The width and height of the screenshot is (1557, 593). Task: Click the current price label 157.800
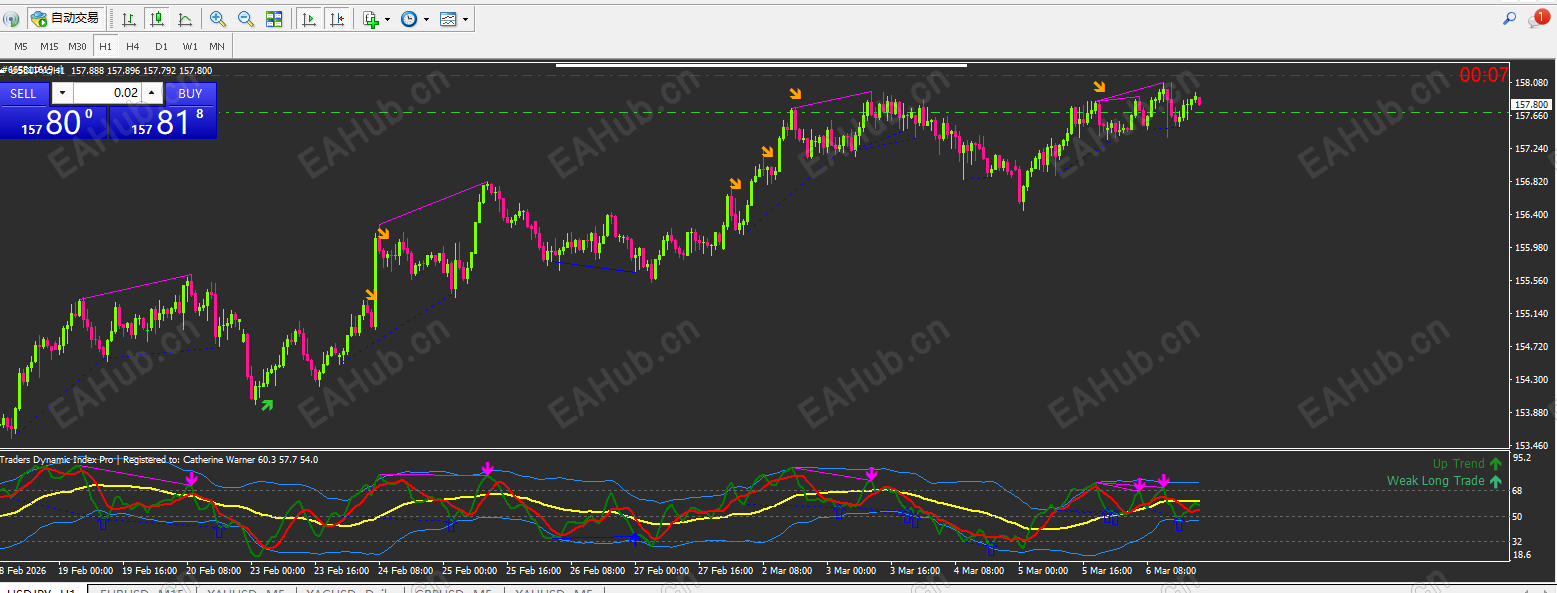point(1531,104)
